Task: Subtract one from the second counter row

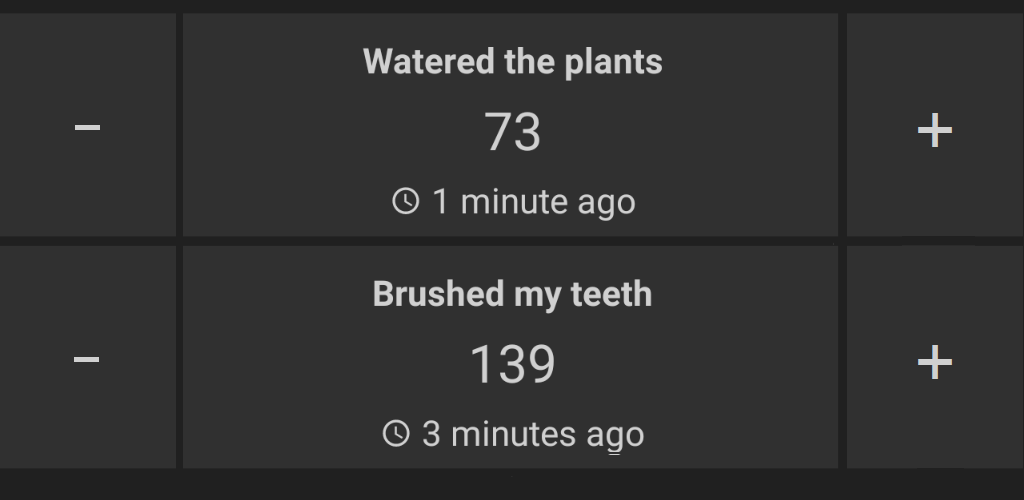Action: pyautogui.click(x=87, y=359)
